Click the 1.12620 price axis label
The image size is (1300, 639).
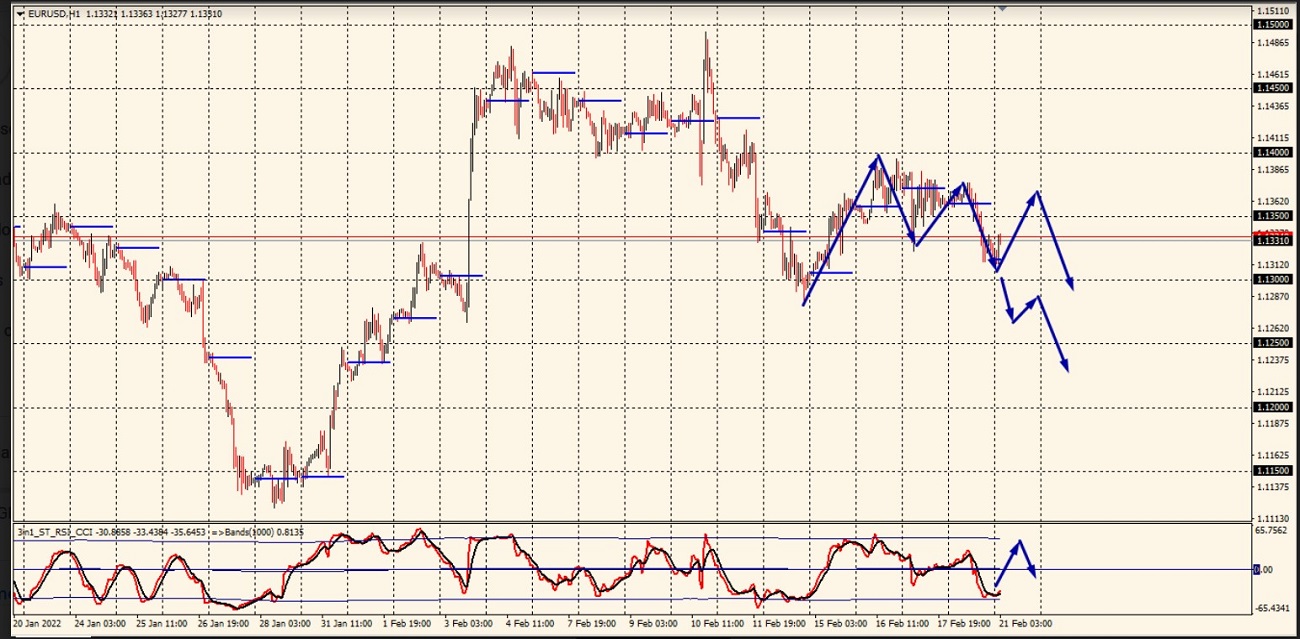pos(1274,328)
